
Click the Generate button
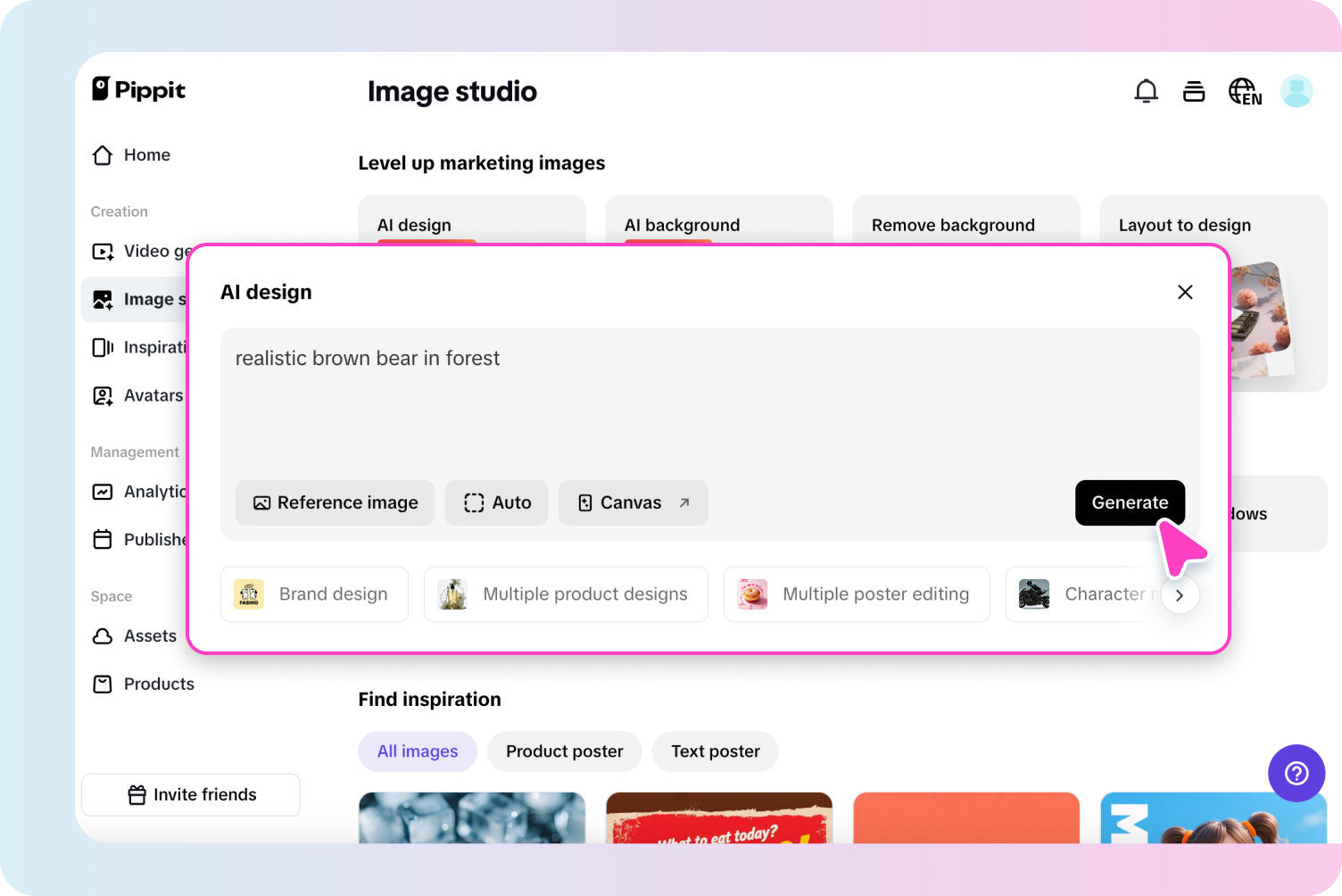[x=1130, y=503]
